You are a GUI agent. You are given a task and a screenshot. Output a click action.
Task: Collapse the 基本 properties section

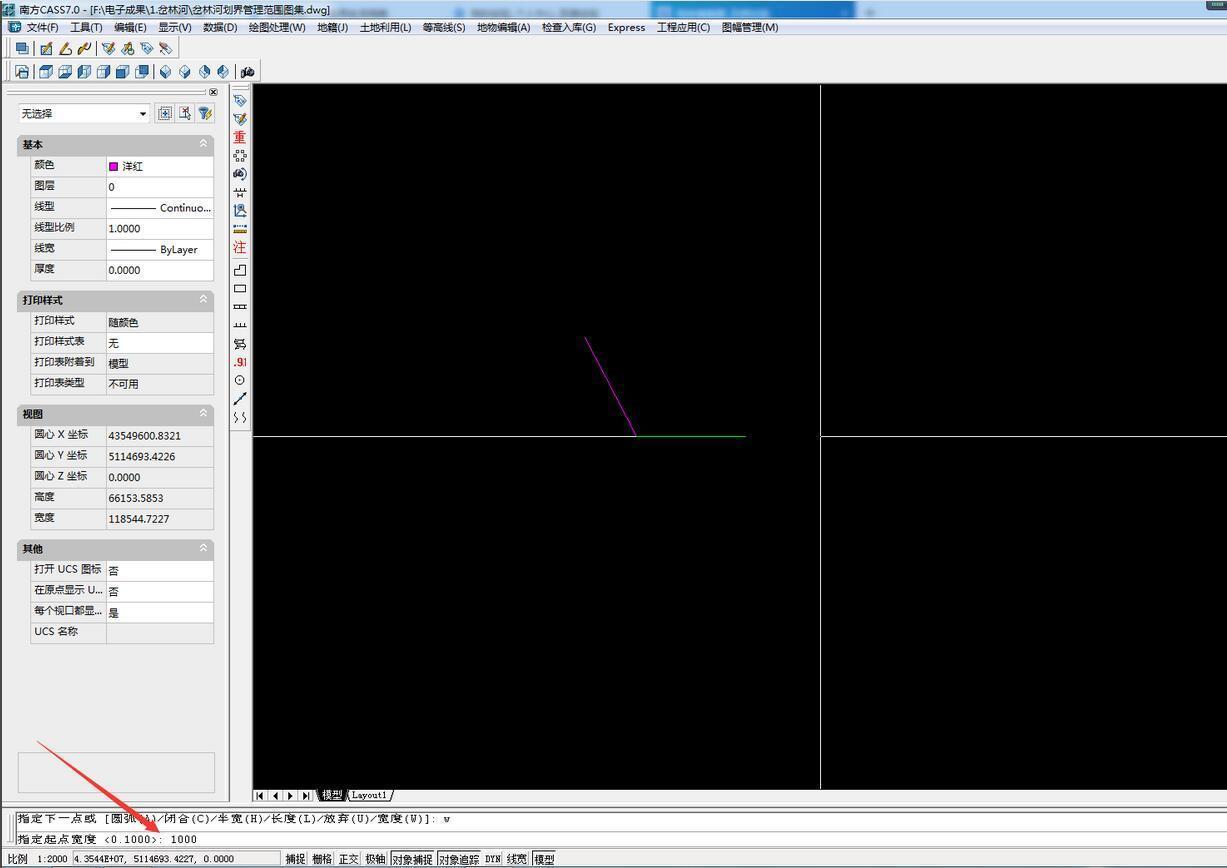click(203, 144)
